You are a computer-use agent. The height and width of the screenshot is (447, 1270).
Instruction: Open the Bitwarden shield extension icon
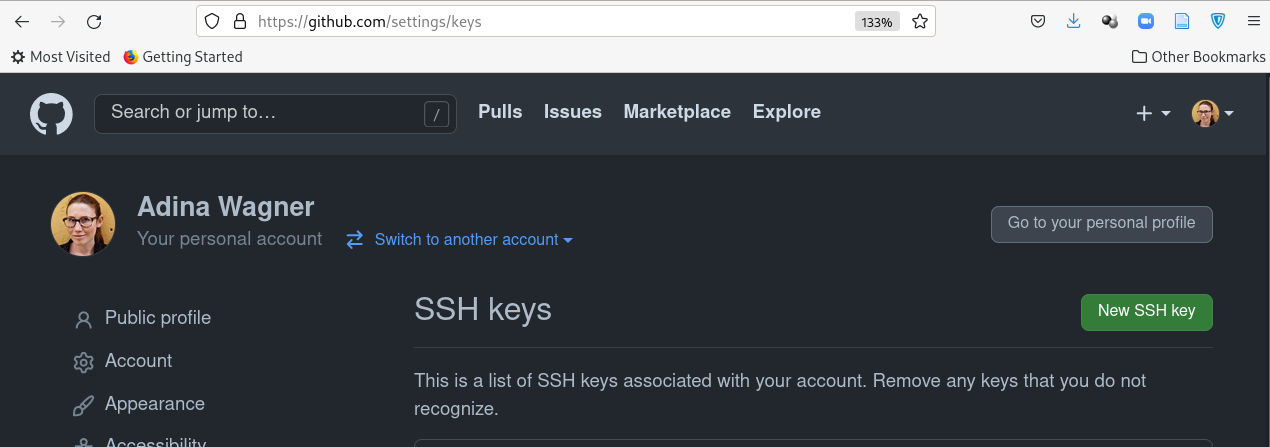click(1218, 21)
